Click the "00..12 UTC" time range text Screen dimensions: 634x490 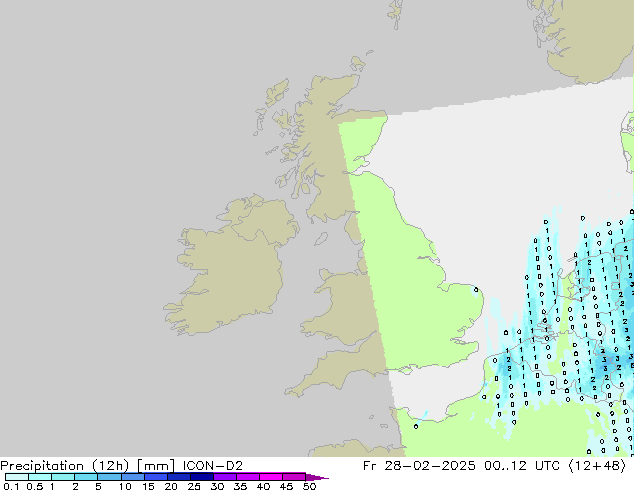pos(522,466)
